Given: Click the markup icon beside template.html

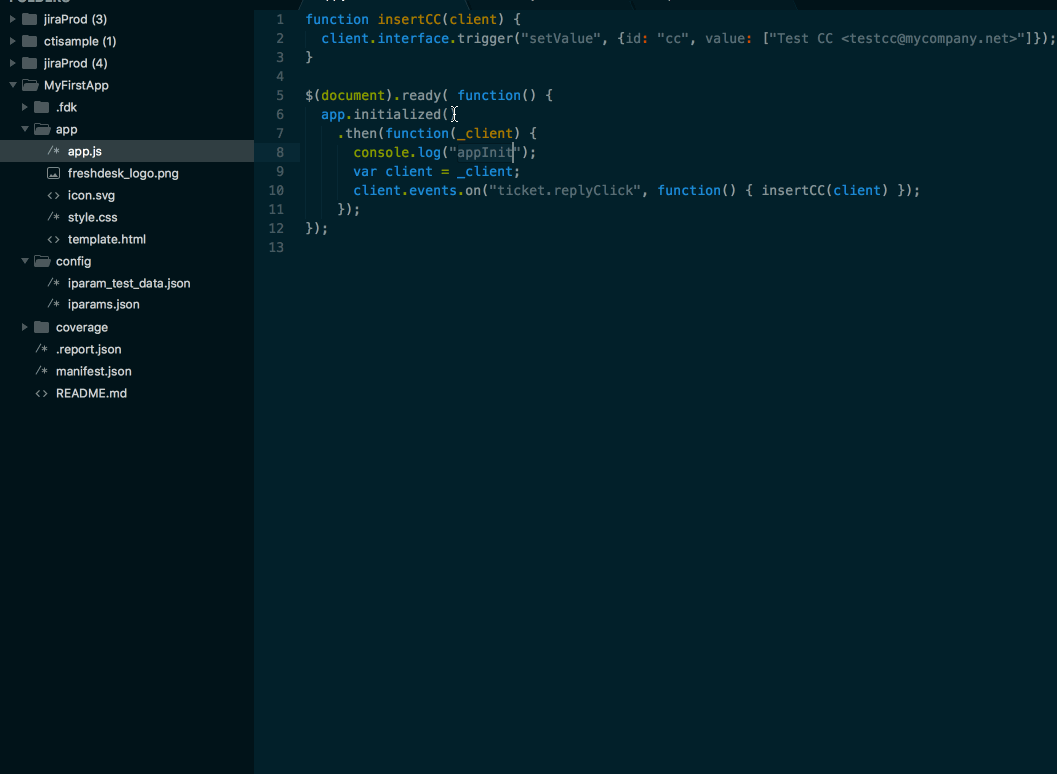Looking at the screenshot, I should coord(55,239).
